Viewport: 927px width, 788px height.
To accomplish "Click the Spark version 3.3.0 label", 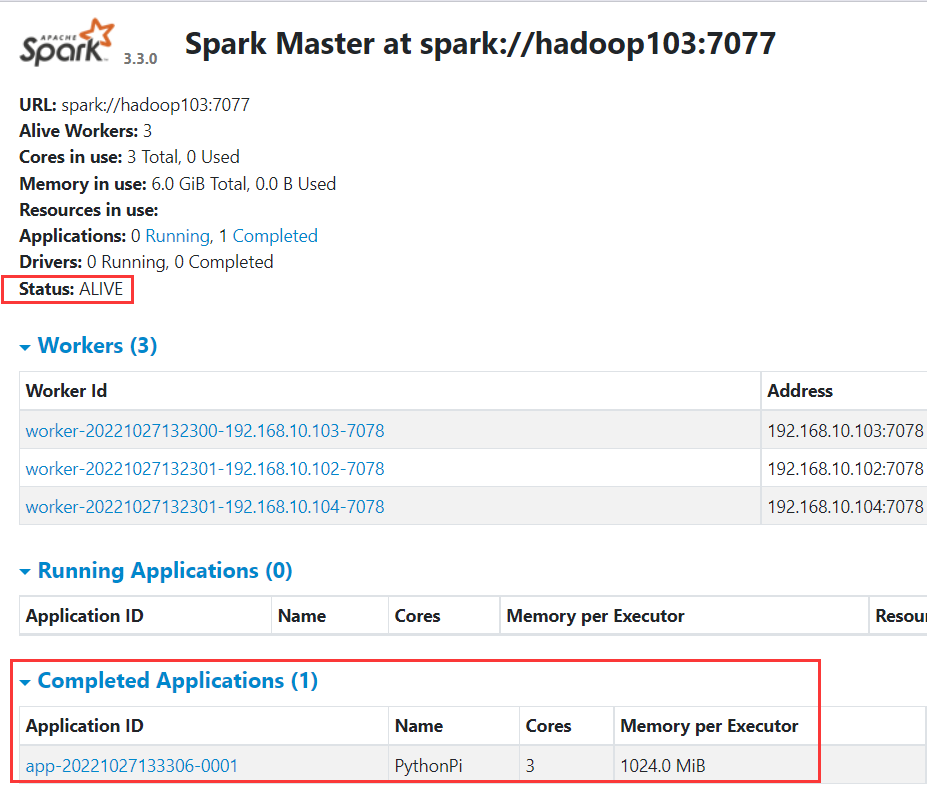I will pos(140,59).
